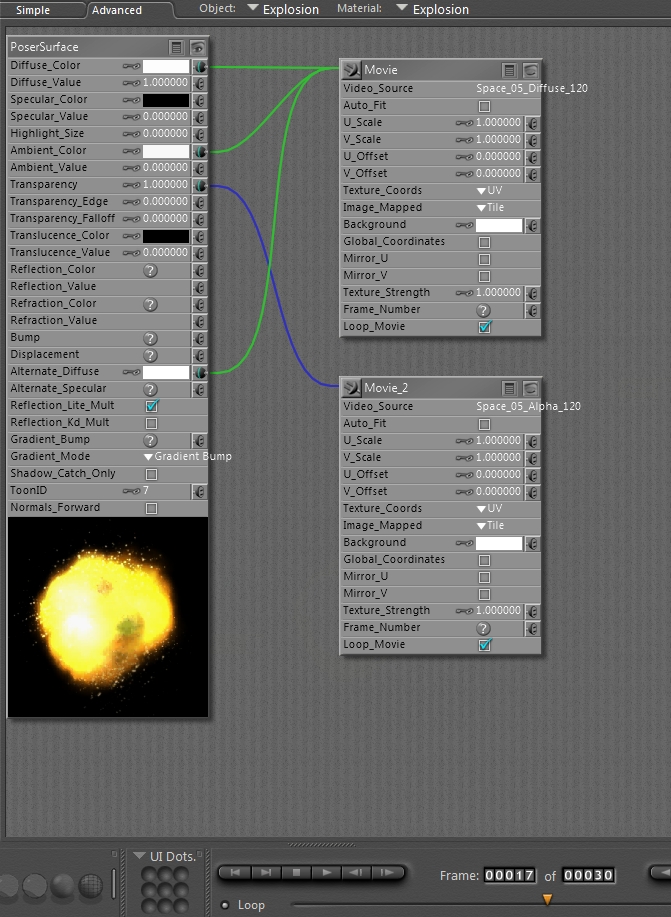This screenshot has height=917, width=671.
Task: Click the Movie_2 Frame_Number question mark icon
Action: tap(483, 629)
